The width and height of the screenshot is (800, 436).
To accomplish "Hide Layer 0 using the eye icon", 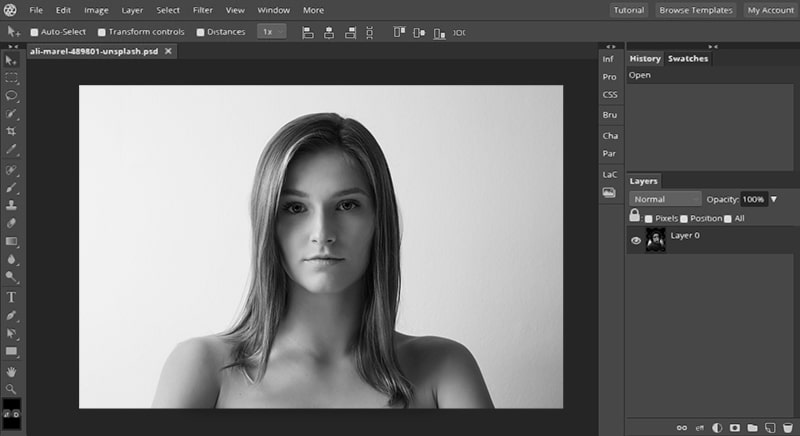I will [635, 240].
